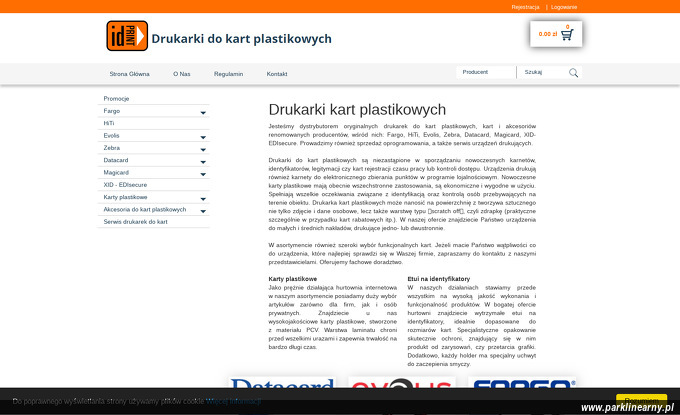Expand Akcesoria do kart plastikowych arrow
Screen dimensions: 680x415
[203, 211]
